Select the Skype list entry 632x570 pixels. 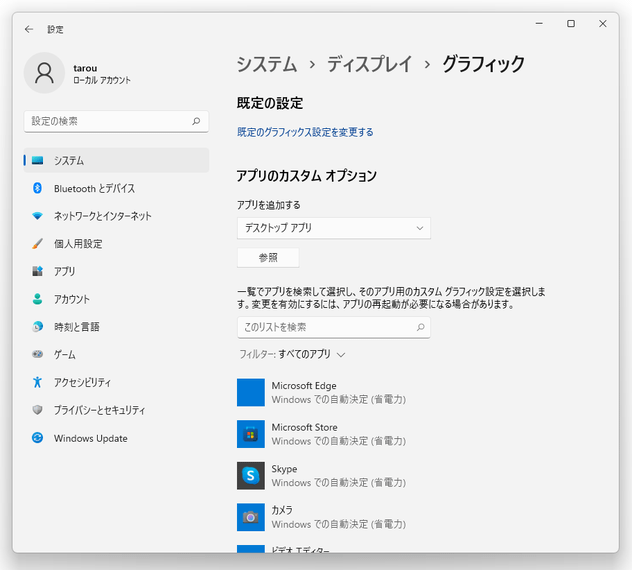click(321, 476)
